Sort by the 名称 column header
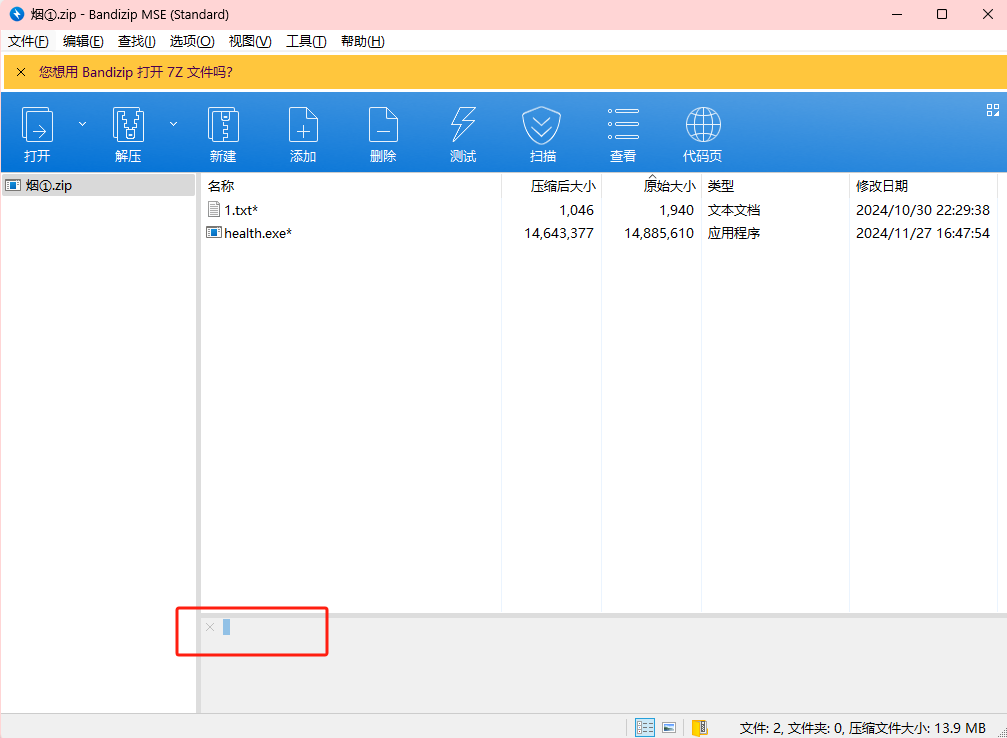This screenshot has height=738, width=1007. coord(351,186)
